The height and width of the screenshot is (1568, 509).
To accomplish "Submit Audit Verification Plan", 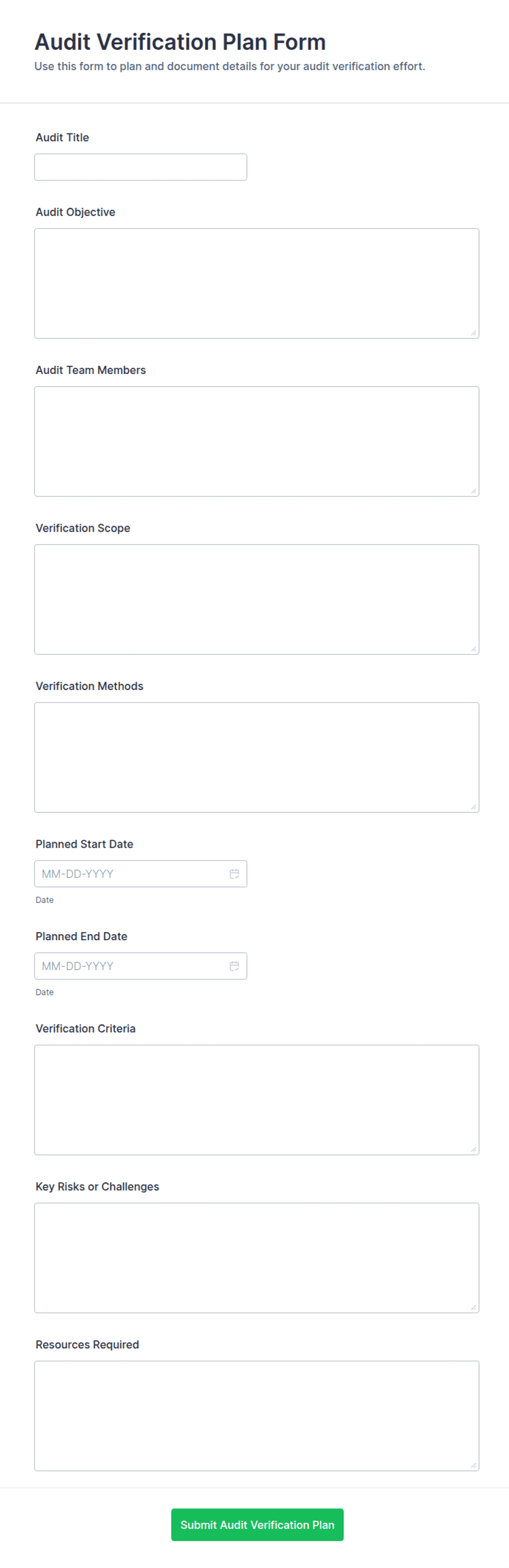I will coord(257,1525).
